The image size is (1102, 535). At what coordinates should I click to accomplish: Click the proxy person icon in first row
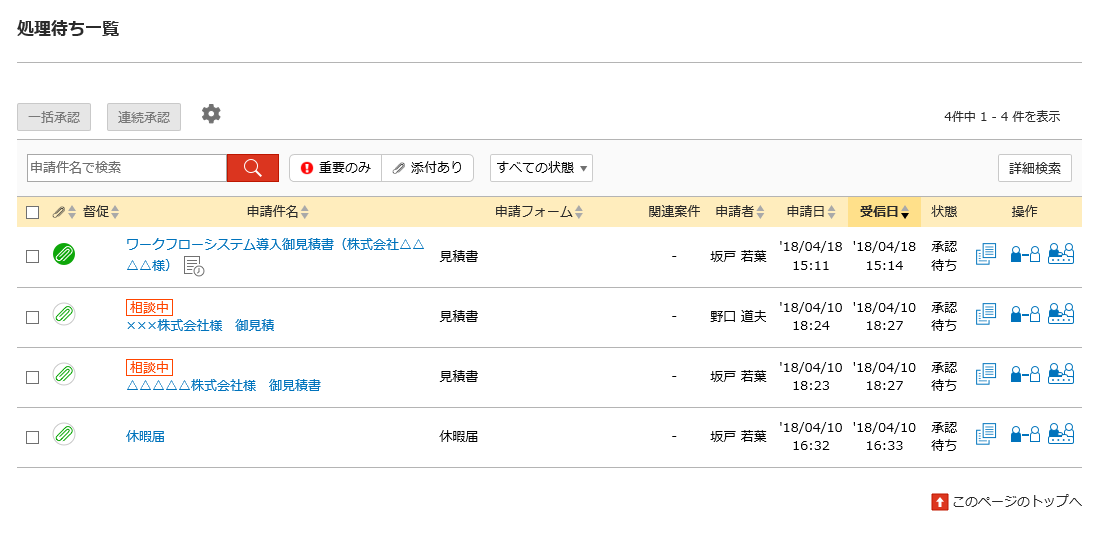(x=1025, y=254)
